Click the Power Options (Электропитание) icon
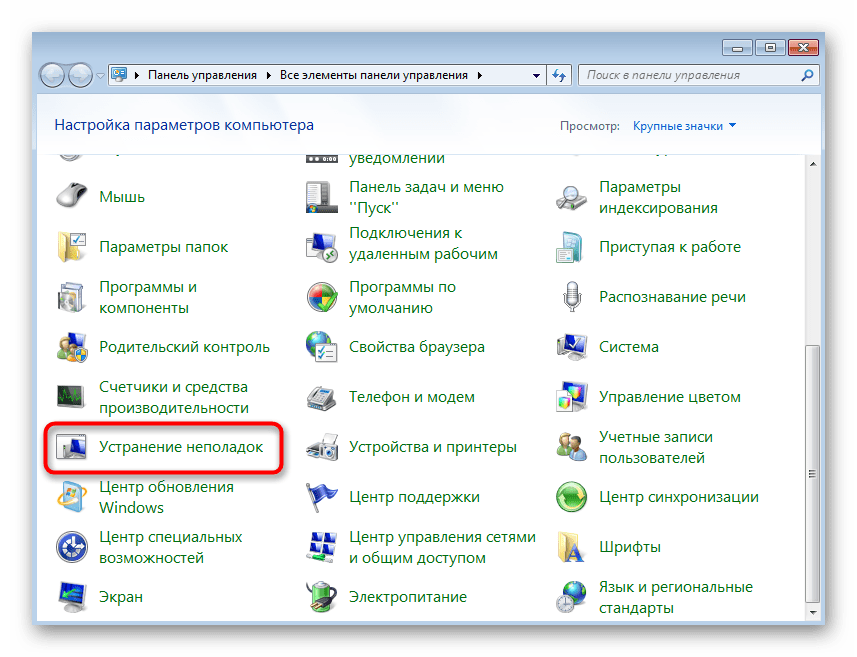This screenshot has width=857, height=657. pos(322,597)
